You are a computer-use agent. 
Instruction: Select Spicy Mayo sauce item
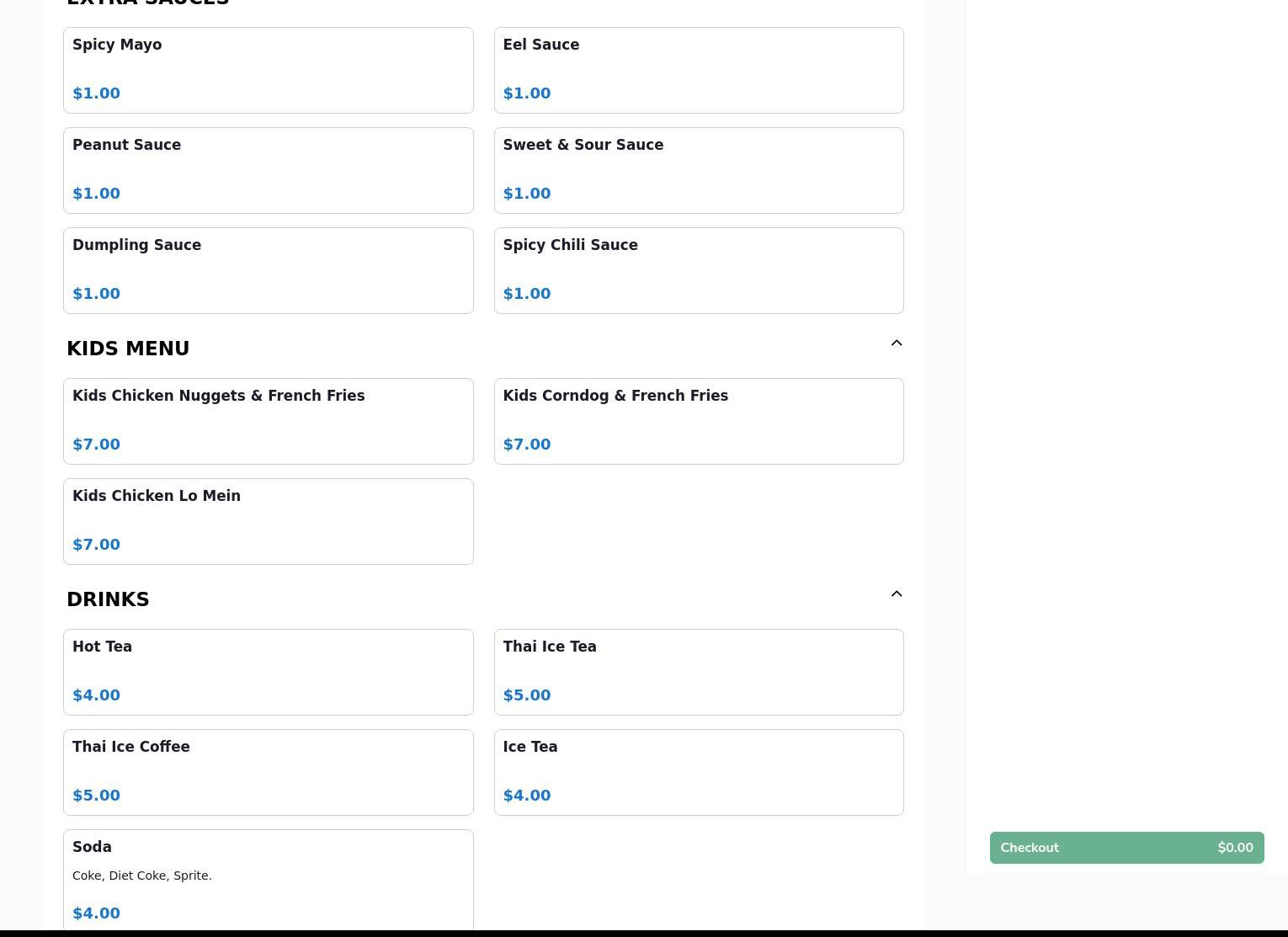(x=268, y=70)
